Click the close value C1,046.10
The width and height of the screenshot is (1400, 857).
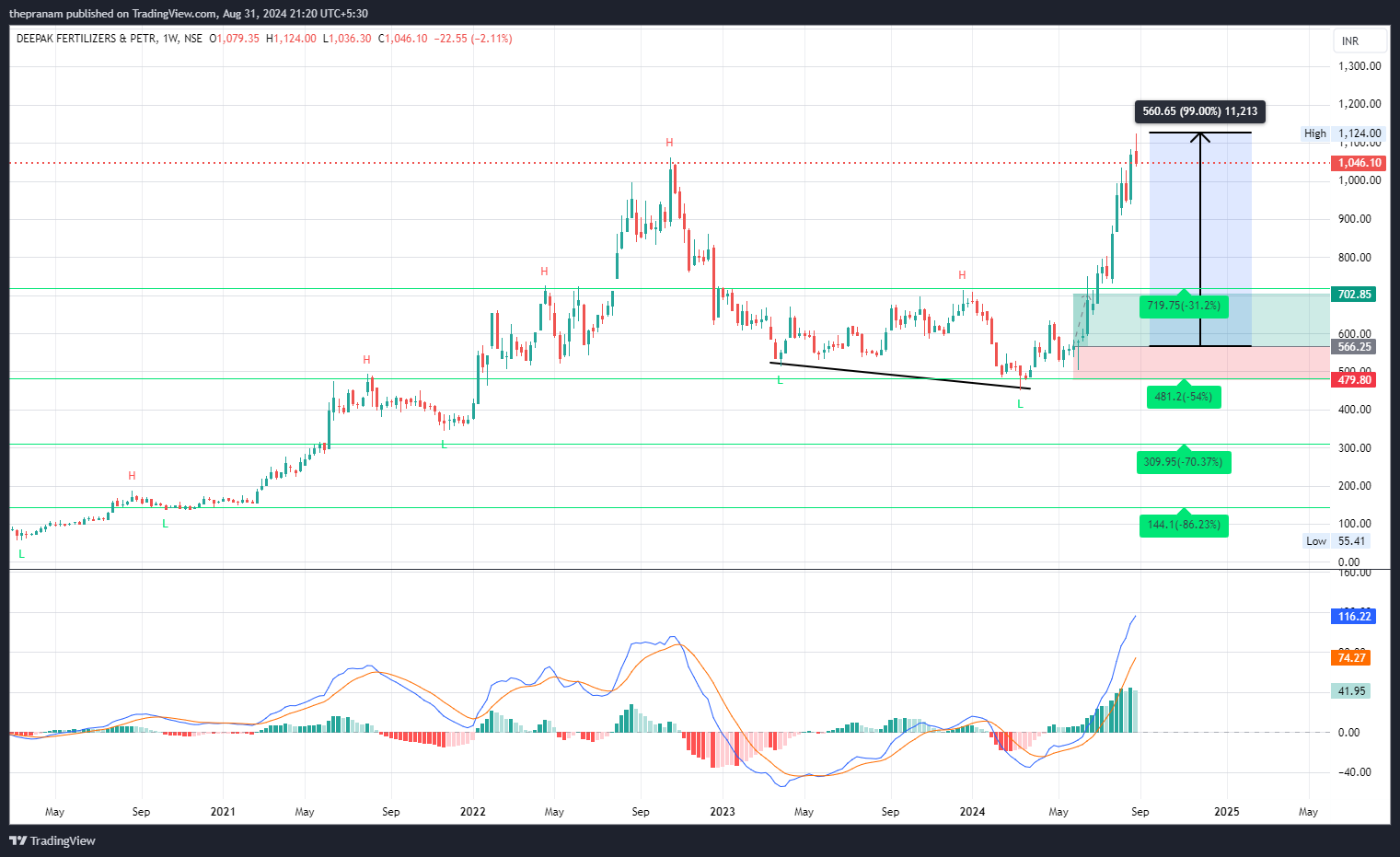[403, 39]
